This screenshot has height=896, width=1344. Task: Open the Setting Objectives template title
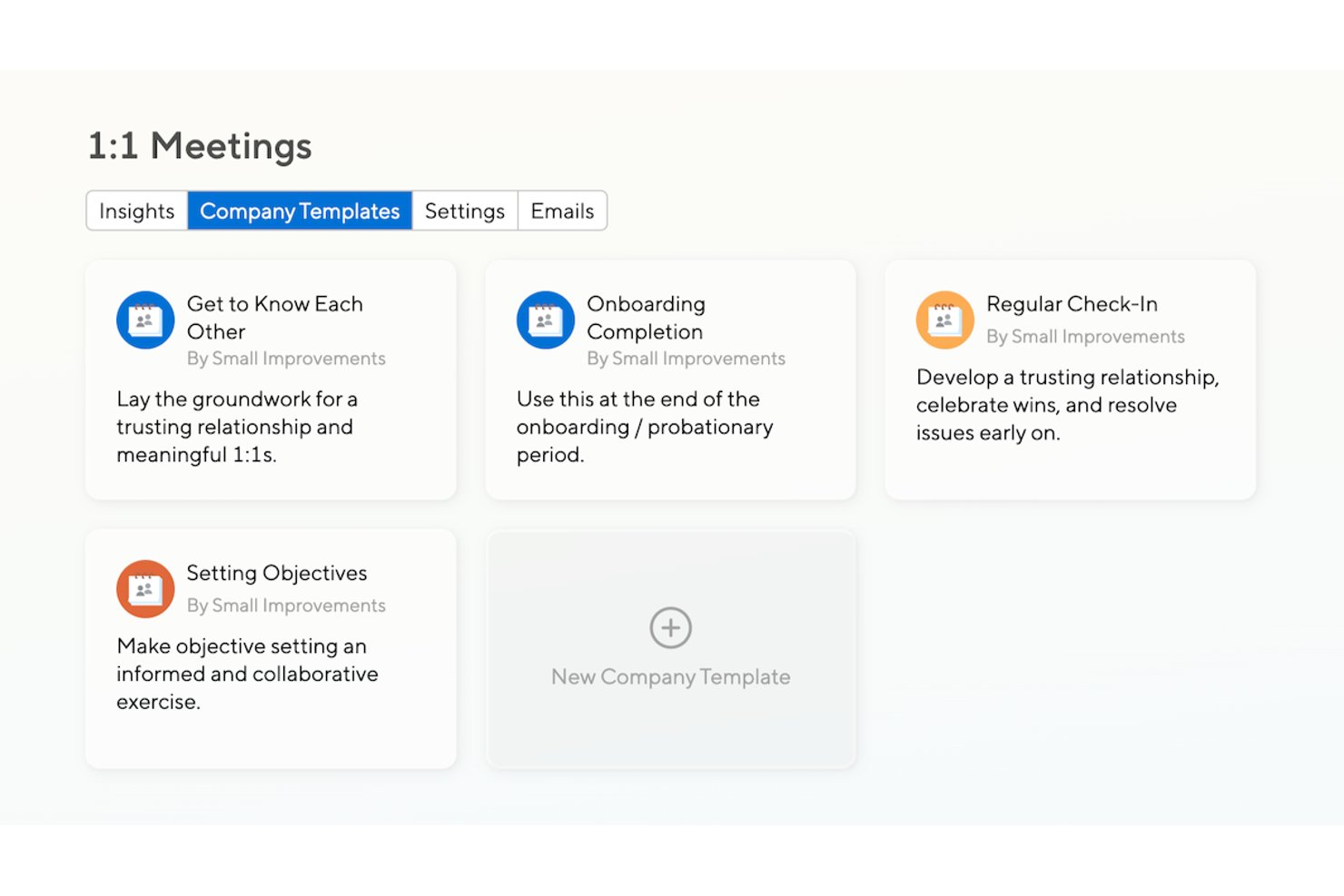277,573
